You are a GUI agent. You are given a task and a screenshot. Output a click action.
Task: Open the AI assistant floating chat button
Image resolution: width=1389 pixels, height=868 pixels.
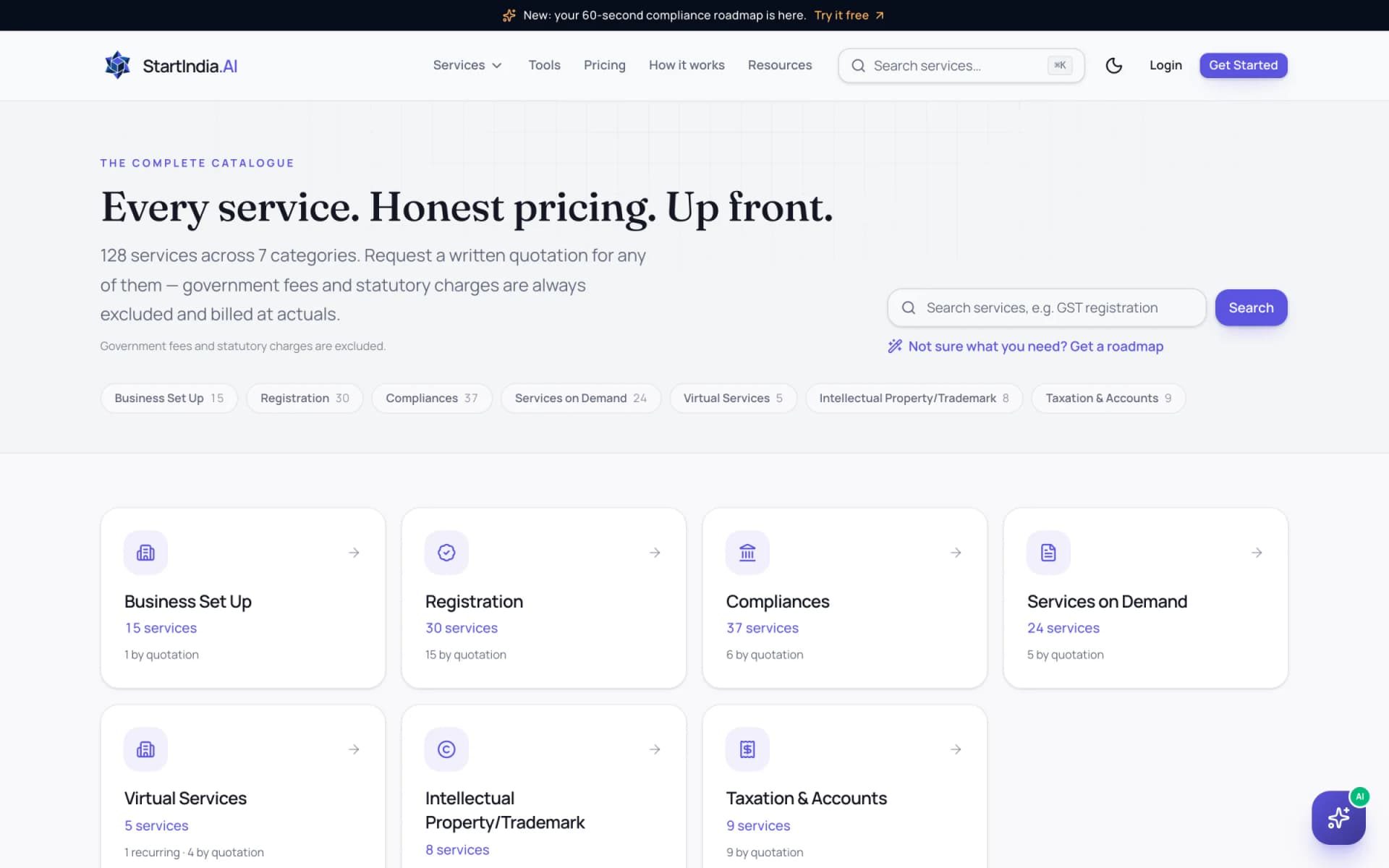(x=1338, y=817)
